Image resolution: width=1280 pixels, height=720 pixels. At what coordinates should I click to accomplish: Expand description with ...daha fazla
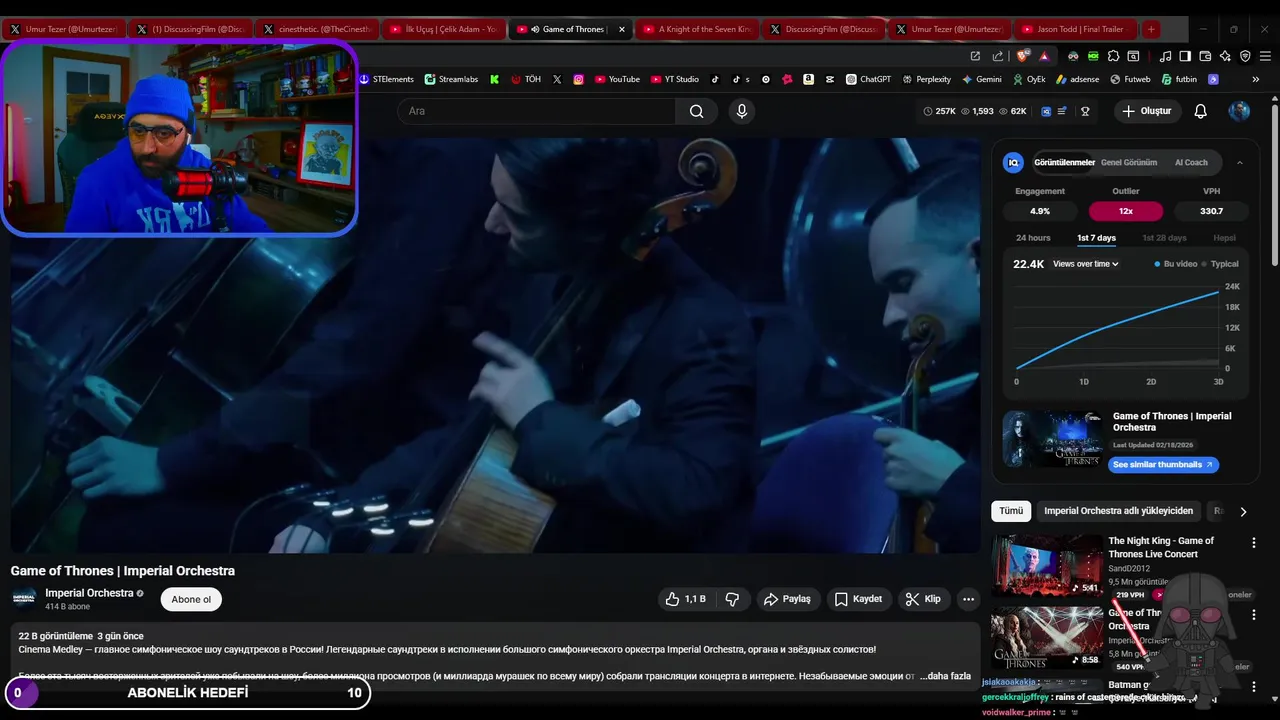[x=945, y=676]
